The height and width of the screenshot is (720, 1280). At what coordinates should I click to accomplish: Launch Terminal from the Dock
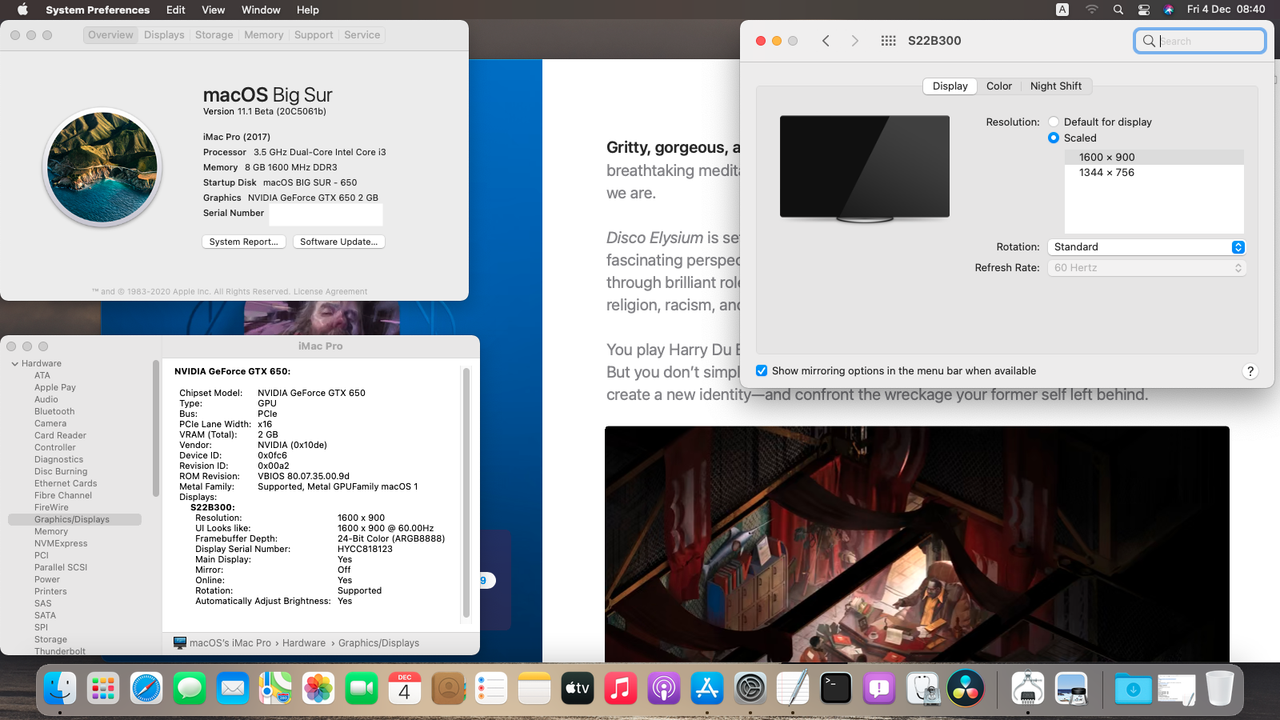pyautogui.click(x=836, y=688)
